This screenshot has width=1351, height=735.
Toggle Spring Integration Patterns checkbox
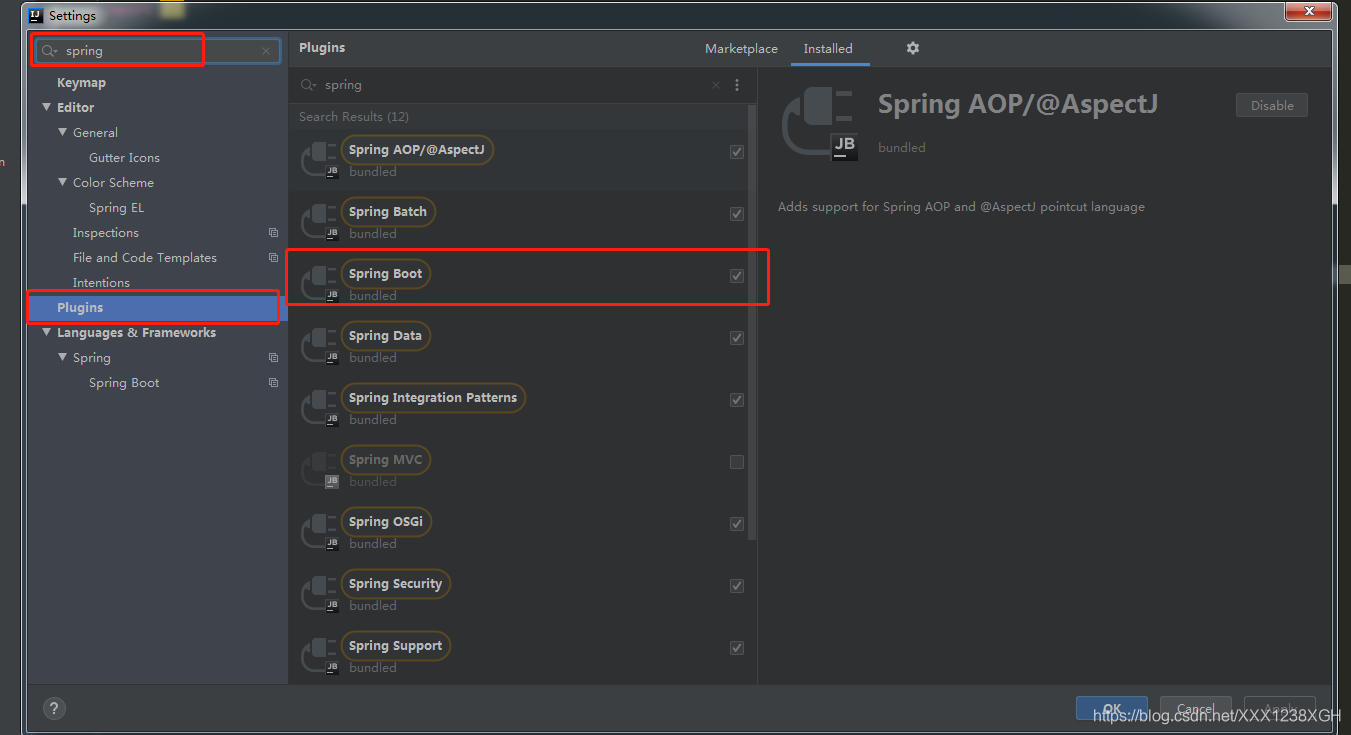coord(737,400)
